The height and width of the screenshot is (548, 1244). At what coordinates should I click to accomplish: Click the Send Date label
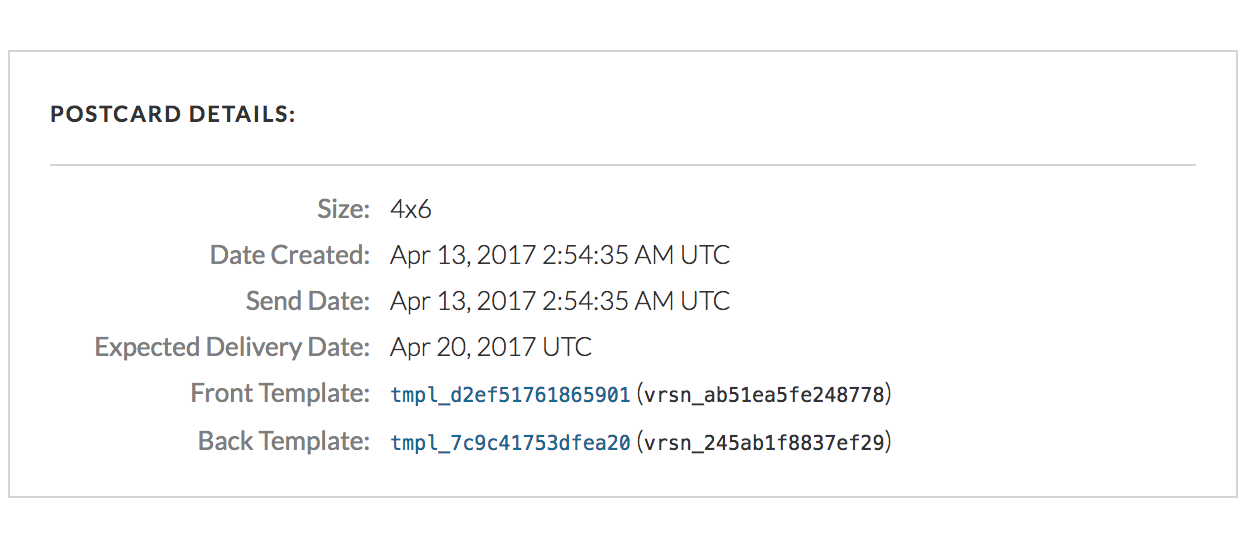tap(308, 301)
